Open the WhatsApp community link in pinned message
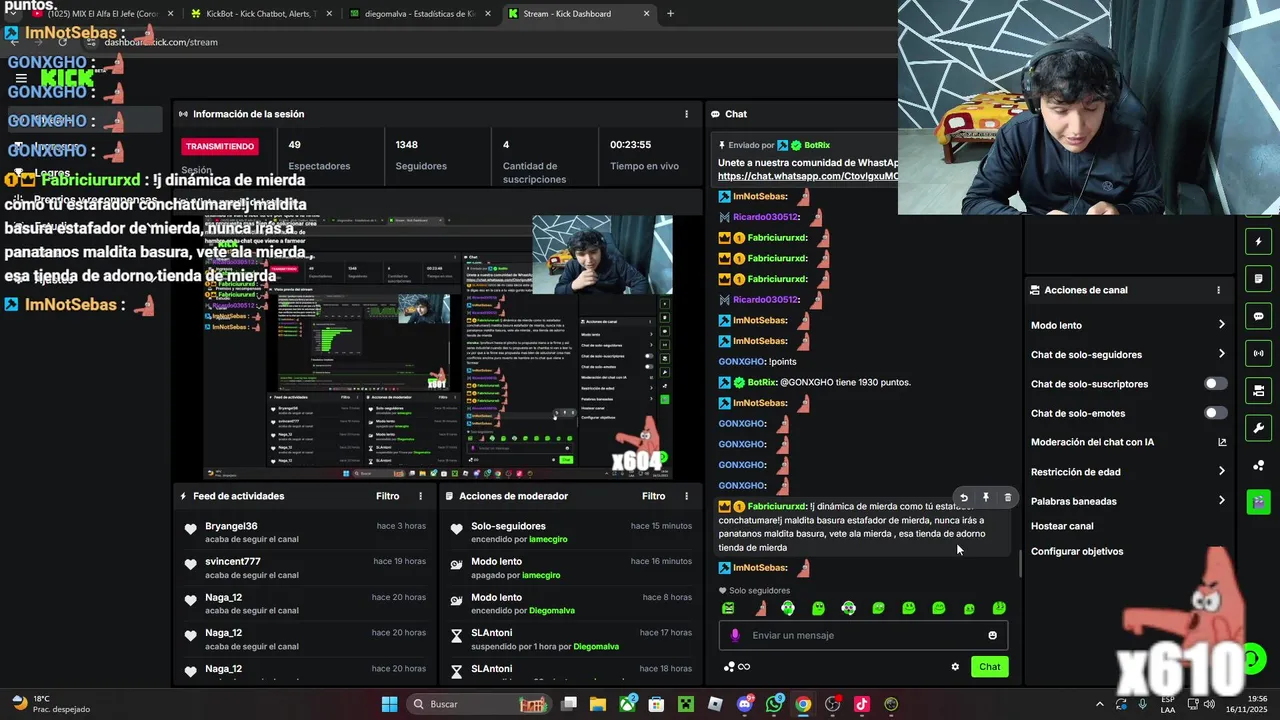This screenshot has height=720, width=1280. (x=807, y=176)
